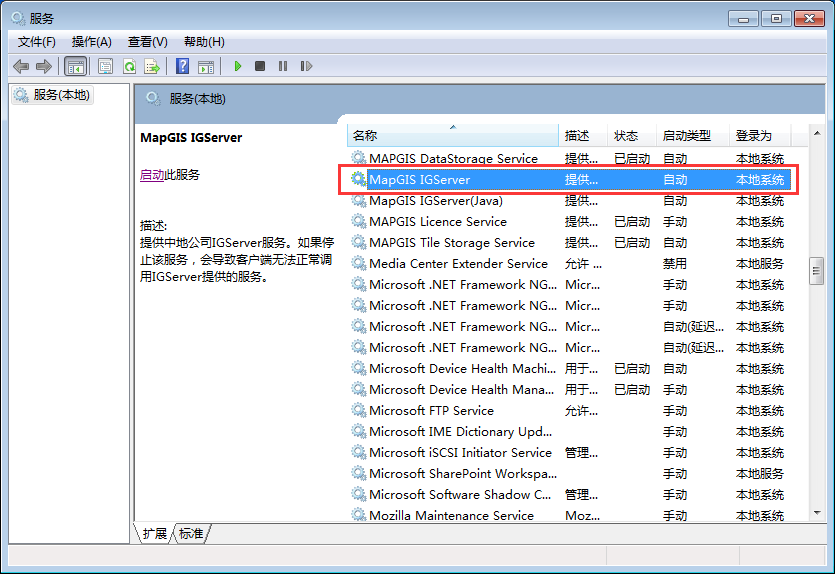Click the Services window title icon

(x=18, y=19)
